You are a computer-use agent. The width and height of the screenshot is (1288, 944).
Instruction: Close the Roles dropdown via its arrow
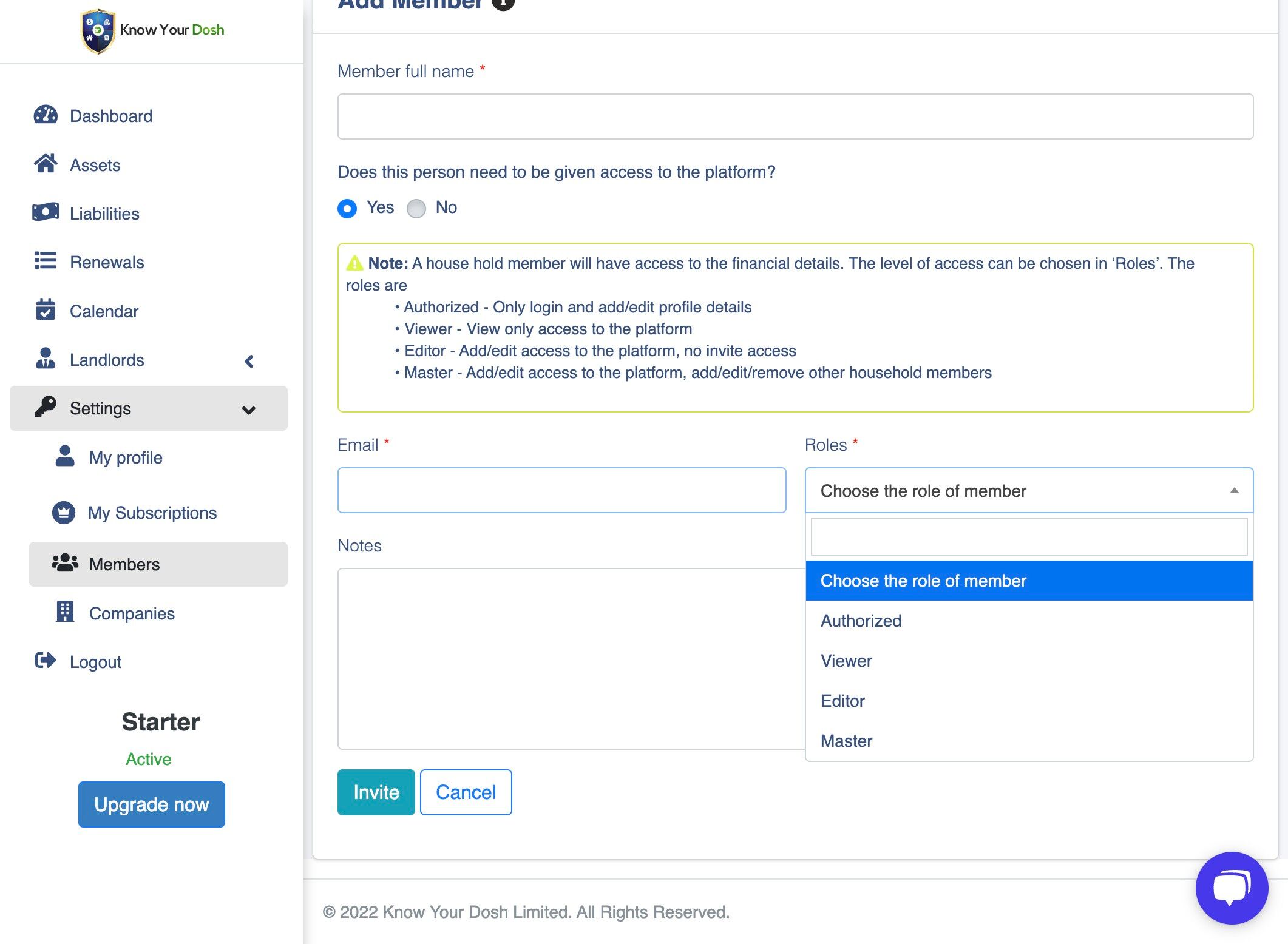pyautogui.click(x=1234, y=491)
